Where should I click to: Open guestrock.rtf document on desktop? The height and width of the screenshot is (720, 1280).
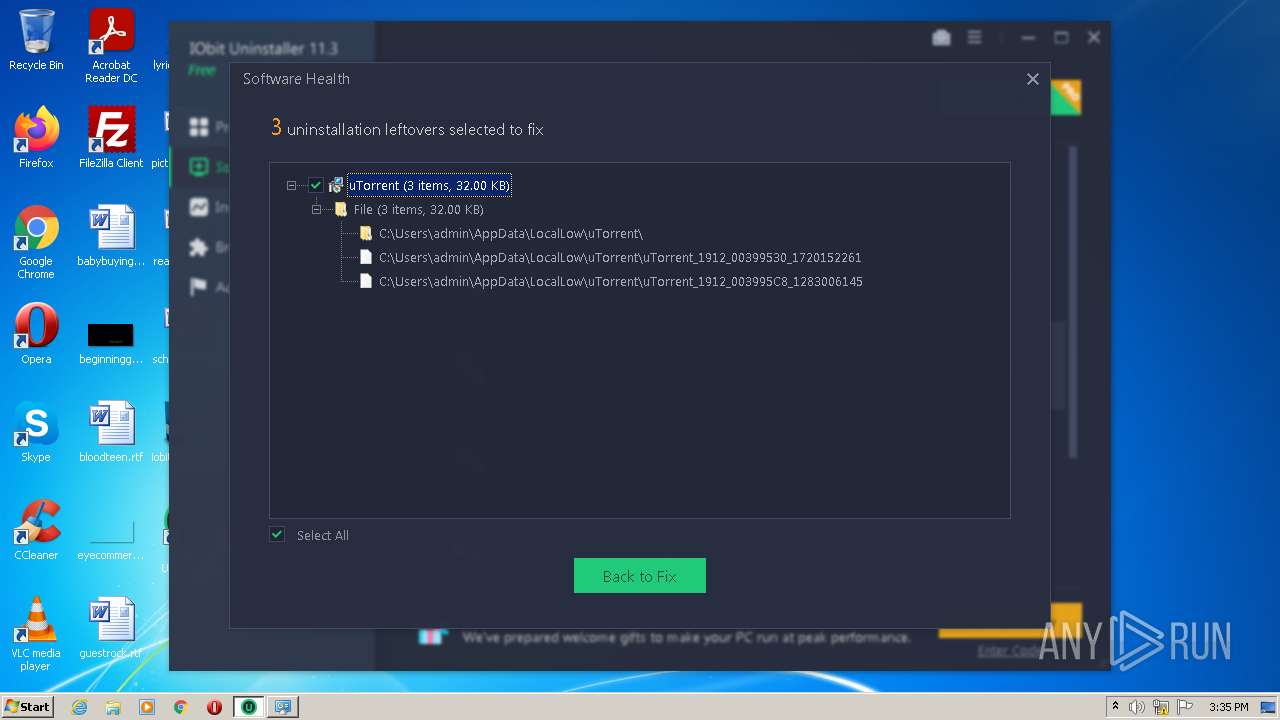click(111, 628)
